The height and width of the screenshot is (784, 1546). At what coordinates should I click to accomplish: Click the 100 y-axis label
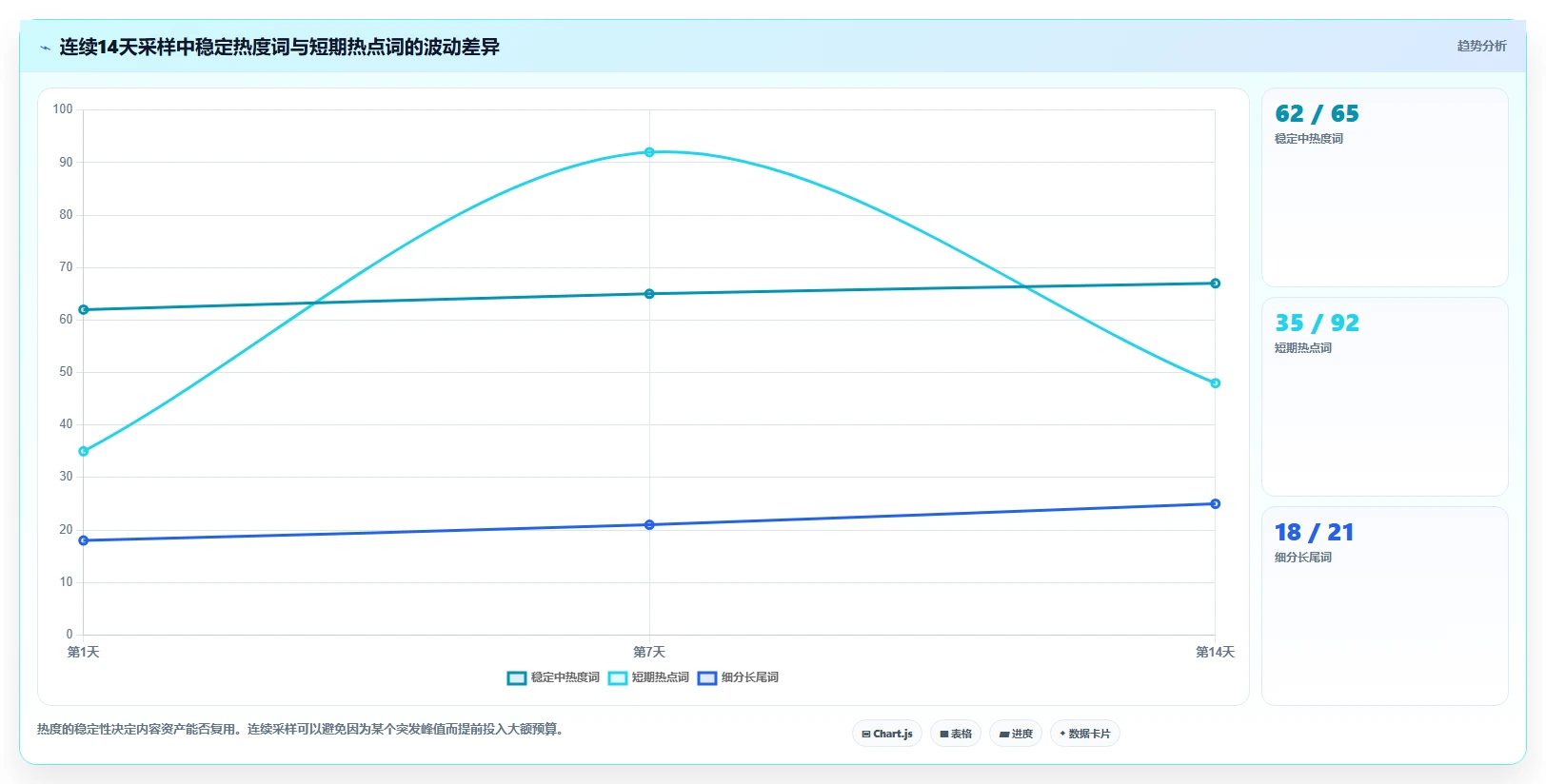coord(63,109)
